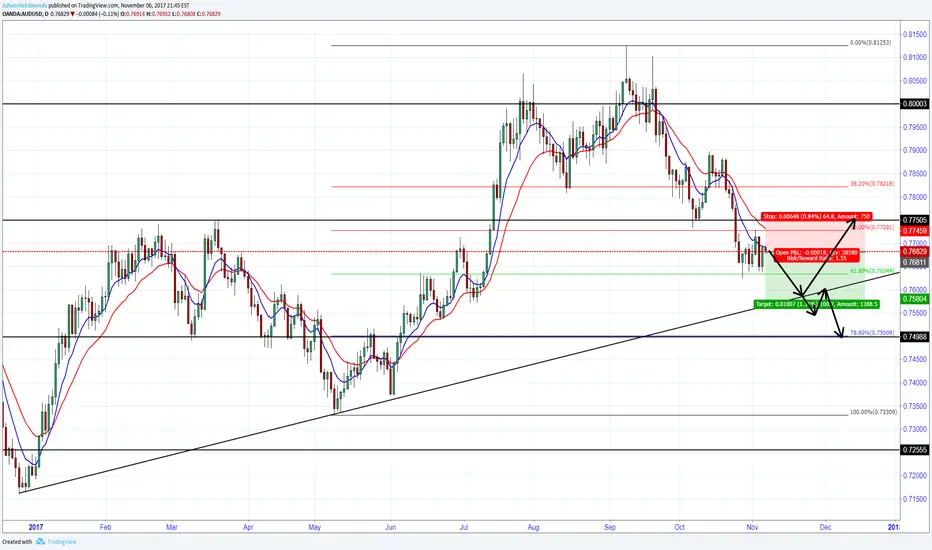Click the 0.76000 price axis tick

915,290
